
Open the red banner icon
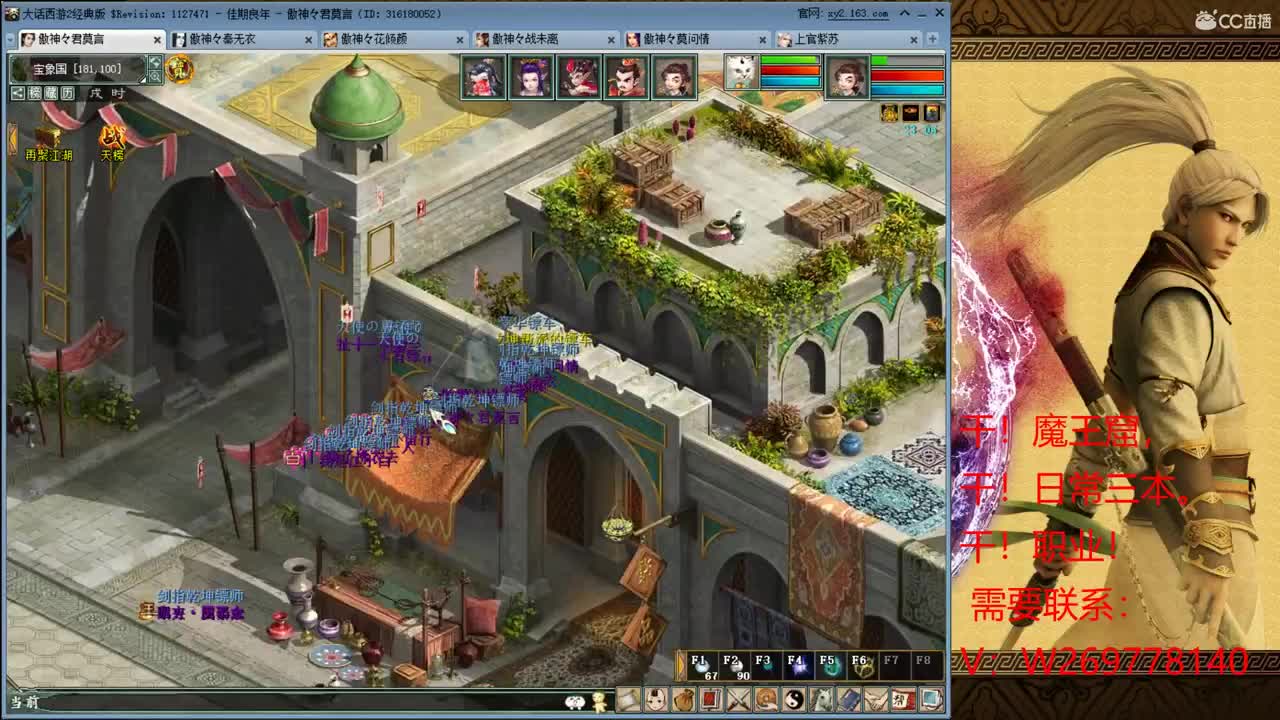pyautogui.click(x=711, y=699)
